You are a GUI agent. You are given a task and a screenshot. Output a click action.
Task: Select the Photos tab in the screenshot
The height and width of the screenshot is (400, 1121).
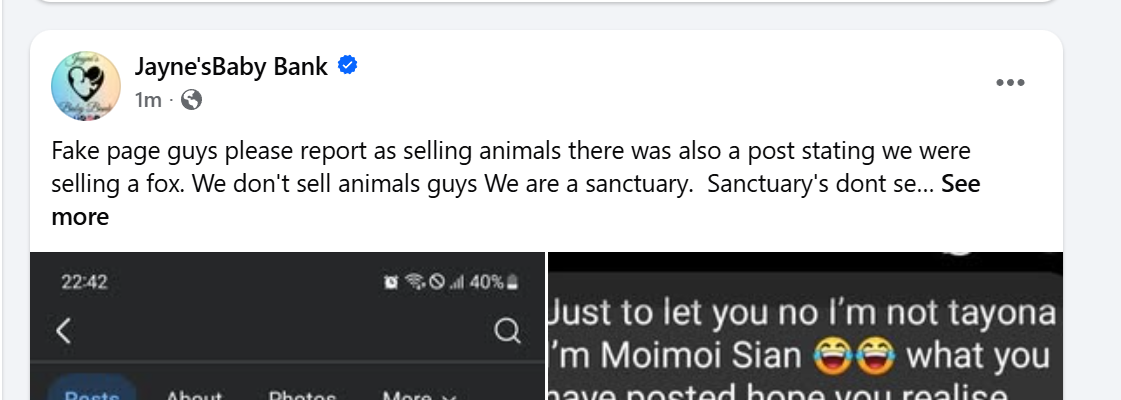(300, 393)
